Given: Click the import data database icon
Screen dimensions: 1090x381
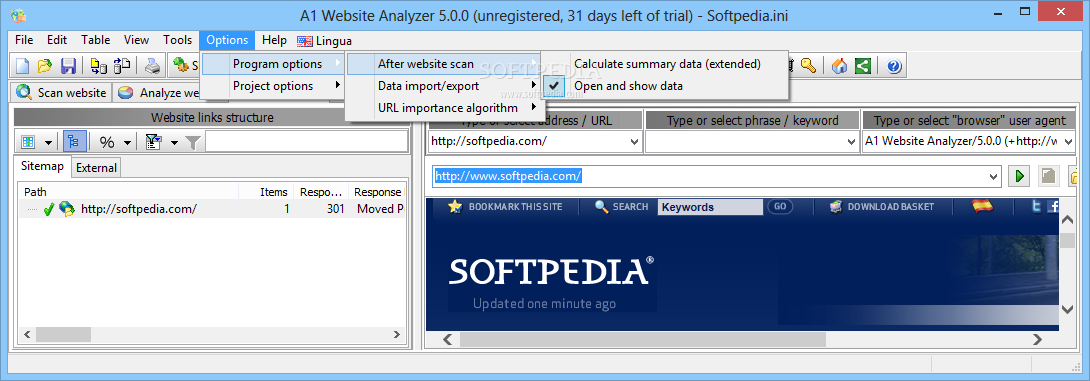Looking at the screenshot, I should [99, 66].
